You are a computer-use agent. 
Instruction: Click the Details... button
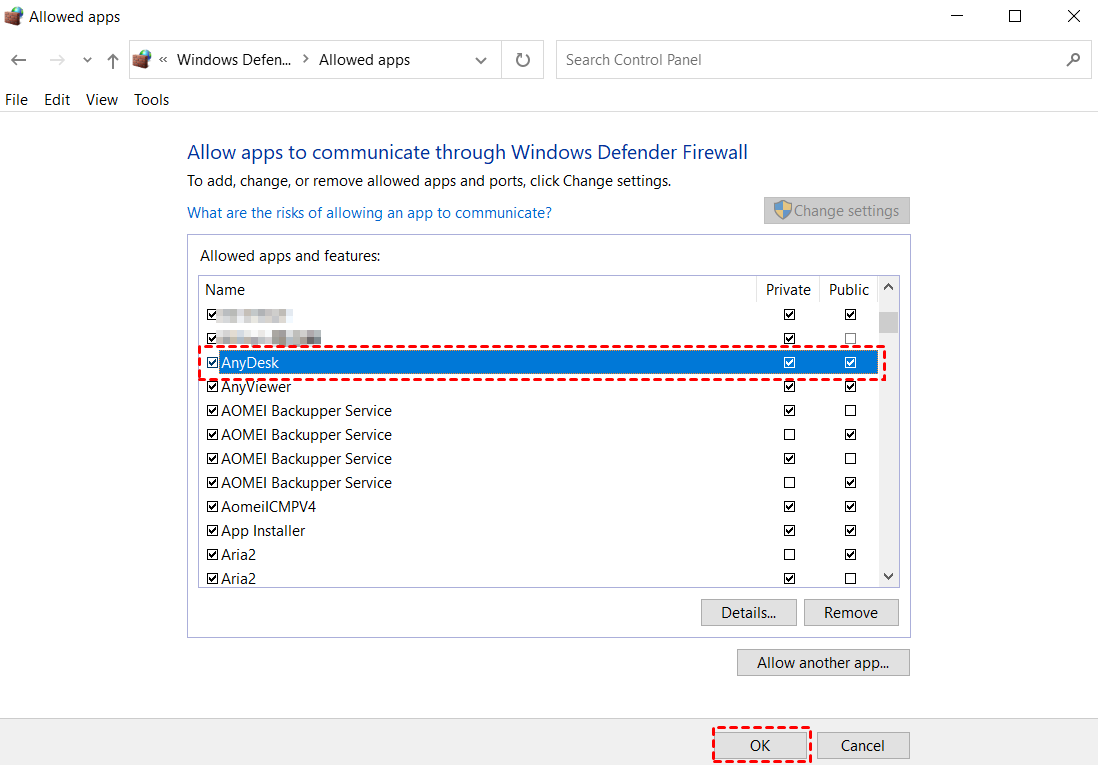pyautogui.click(x=749, y=612)
